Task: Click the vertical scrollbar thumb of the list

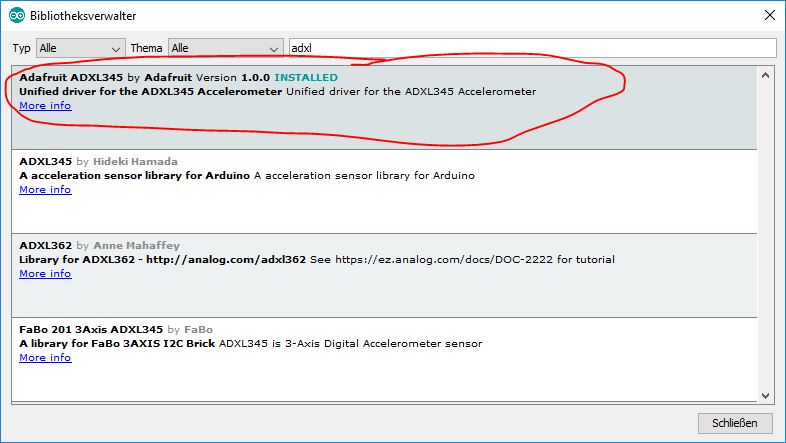Action: pyautogui.click(x=766, y=230)
